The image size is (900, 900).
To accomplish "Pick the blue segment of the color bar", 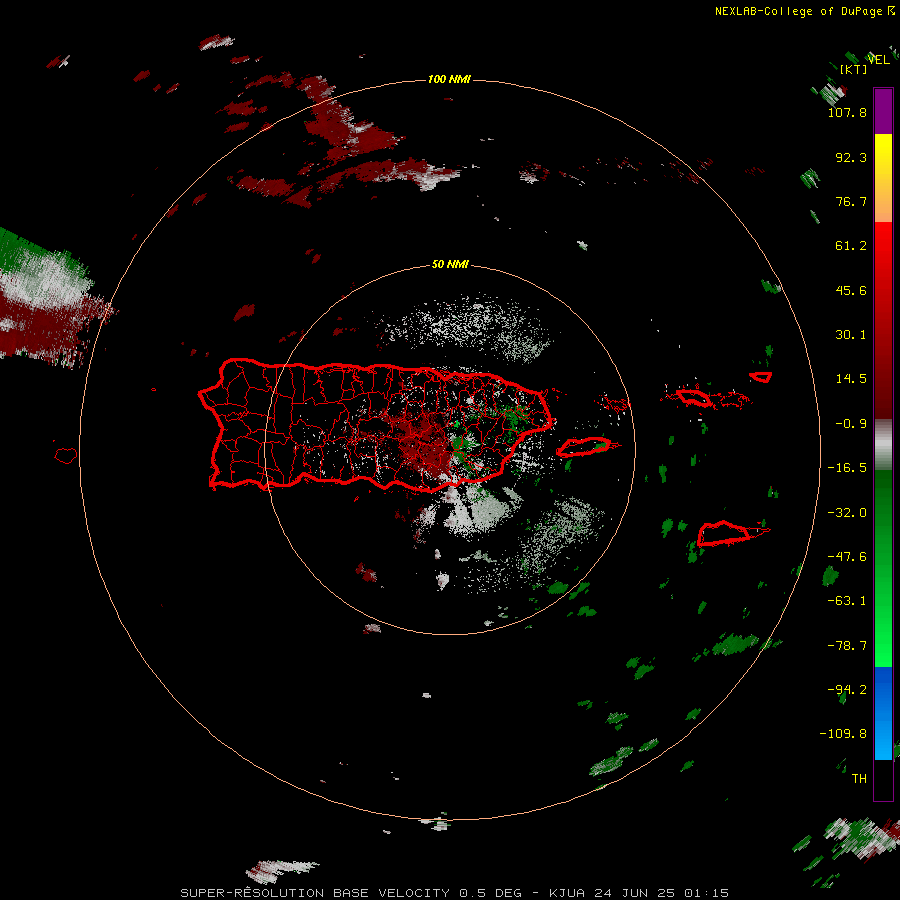I will point(883,713).
